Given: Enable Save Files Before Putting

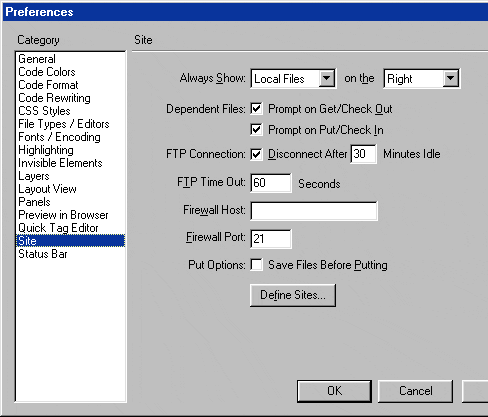Looking at the screenshot, I should [x=256, y=265].
